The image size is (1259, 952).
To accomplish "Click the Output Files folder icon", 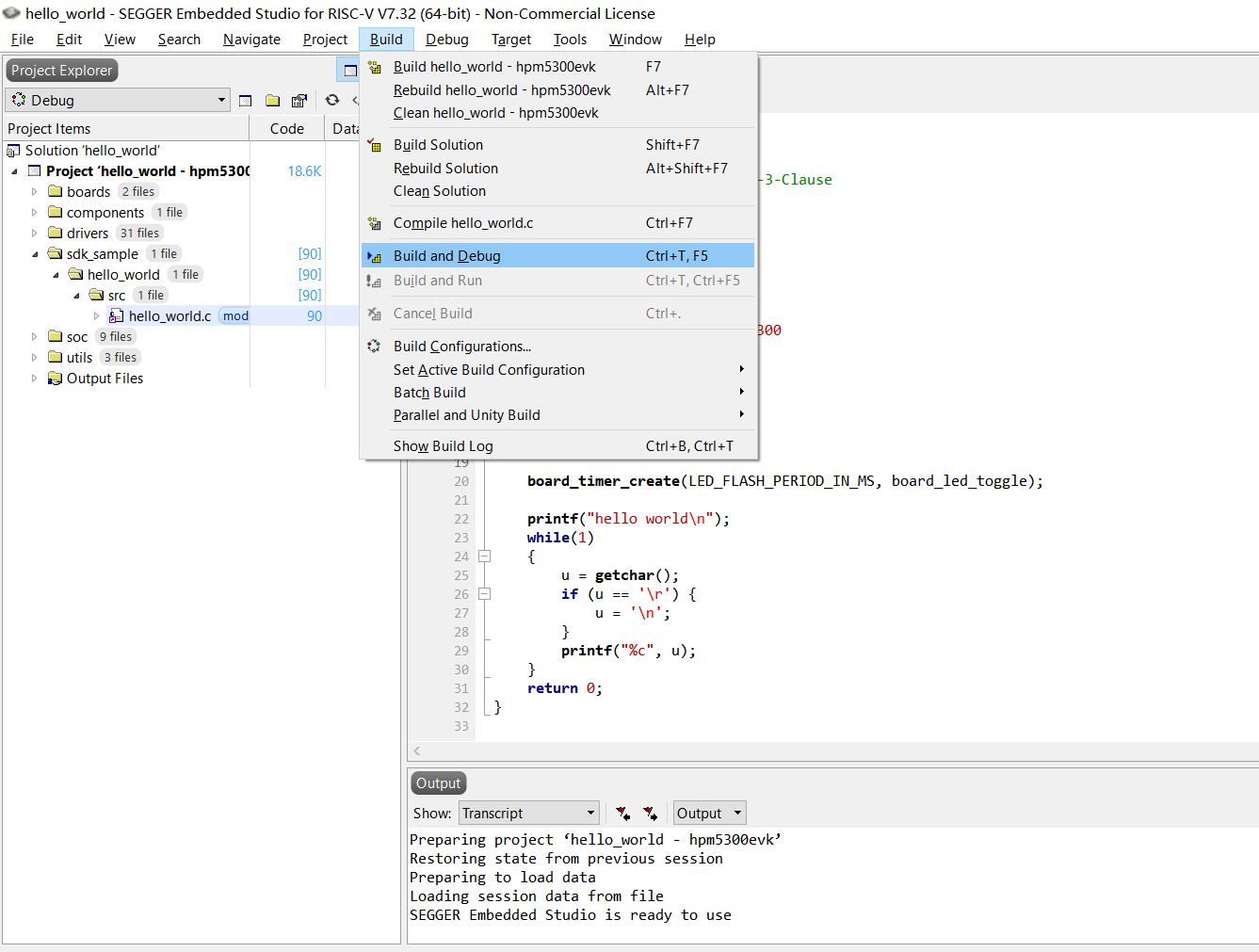I will point(56,379).
